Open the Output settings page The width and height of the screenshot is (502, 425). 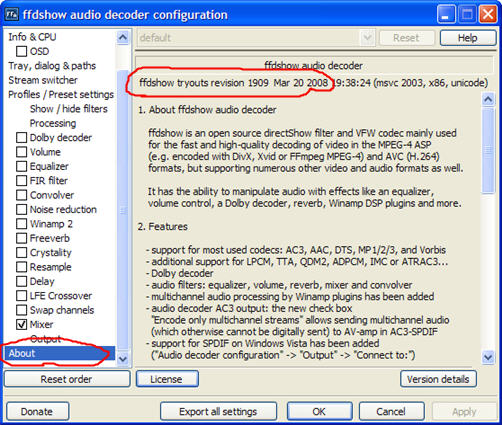45,339
